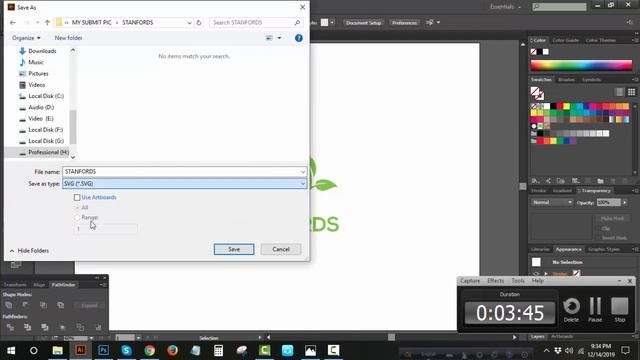Open the view options dropdown arrow
Screen dimensions: 640x360
[x=280, y=38]
